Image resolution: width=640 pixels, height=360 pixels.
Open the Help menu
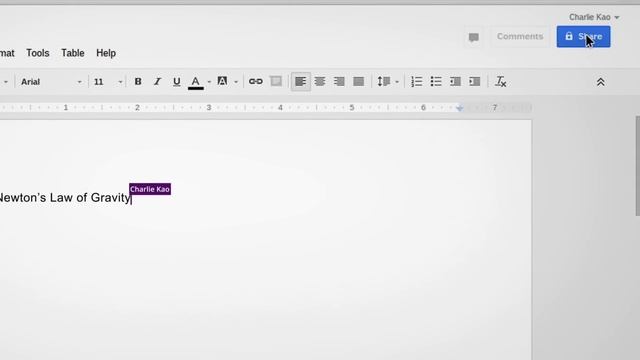tap(106, 53)
